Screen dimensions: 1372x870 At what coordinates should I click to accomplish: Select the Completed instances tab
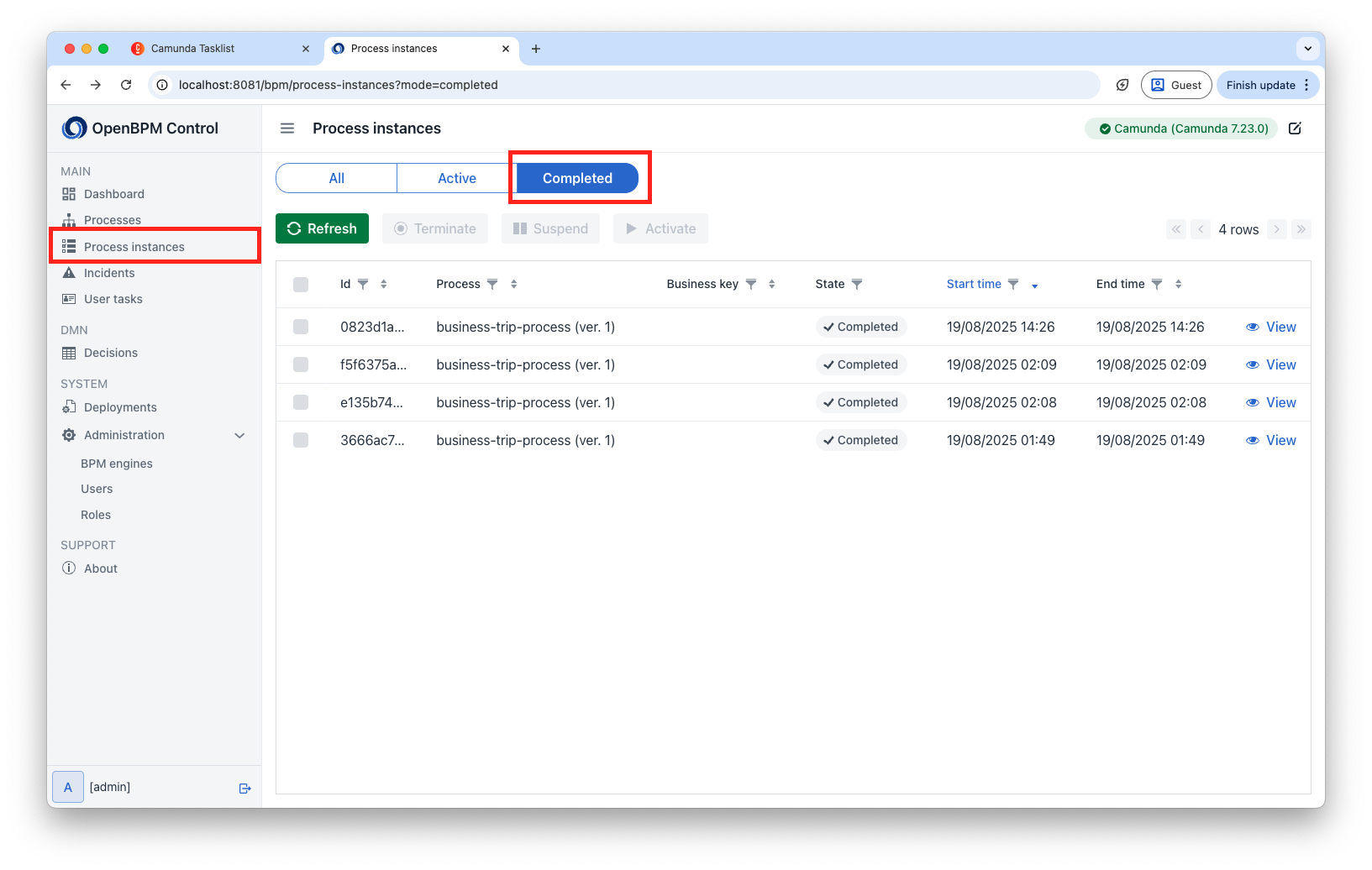pyautogui.click(x=577, y=178)
